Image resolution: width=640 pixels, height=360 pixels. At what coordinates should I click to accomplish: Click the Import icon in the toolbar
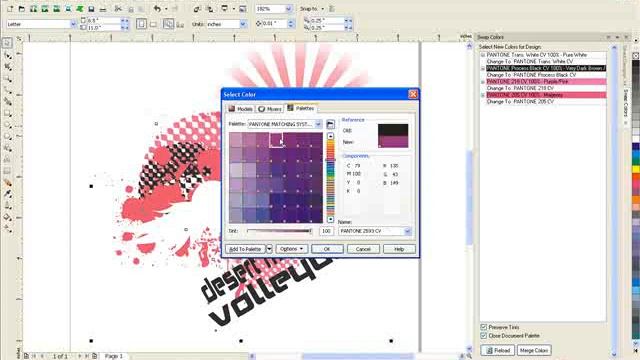pos(197,9)
